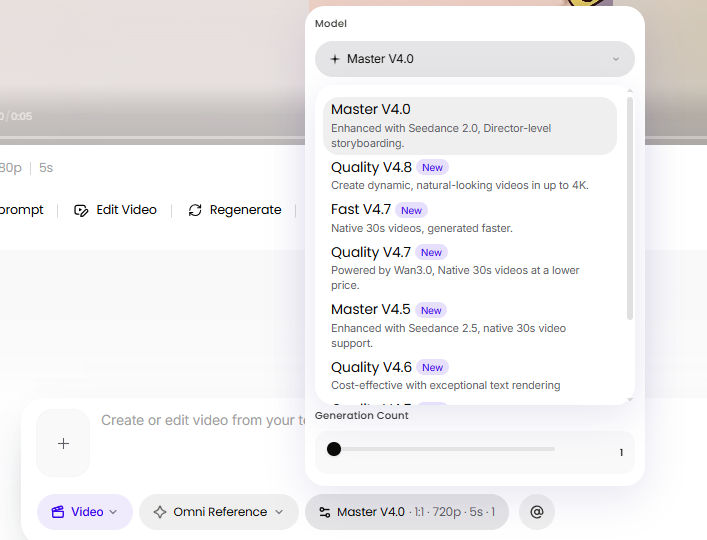Viewport: 707px width, 540px height.
Task: Click the Edit Video button
Action: pyautogui.click(x=115, y=210)
